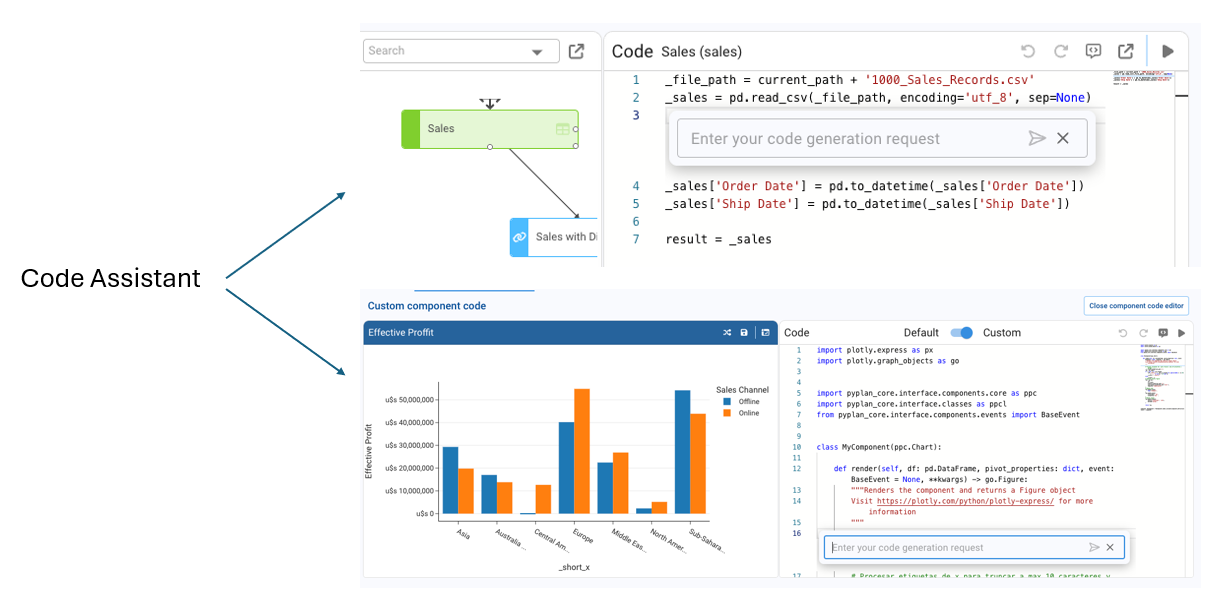Viewport: 1225px width, 591px height.
Task: Expand the Sales node output handle
Action: [x=490, y=147]
